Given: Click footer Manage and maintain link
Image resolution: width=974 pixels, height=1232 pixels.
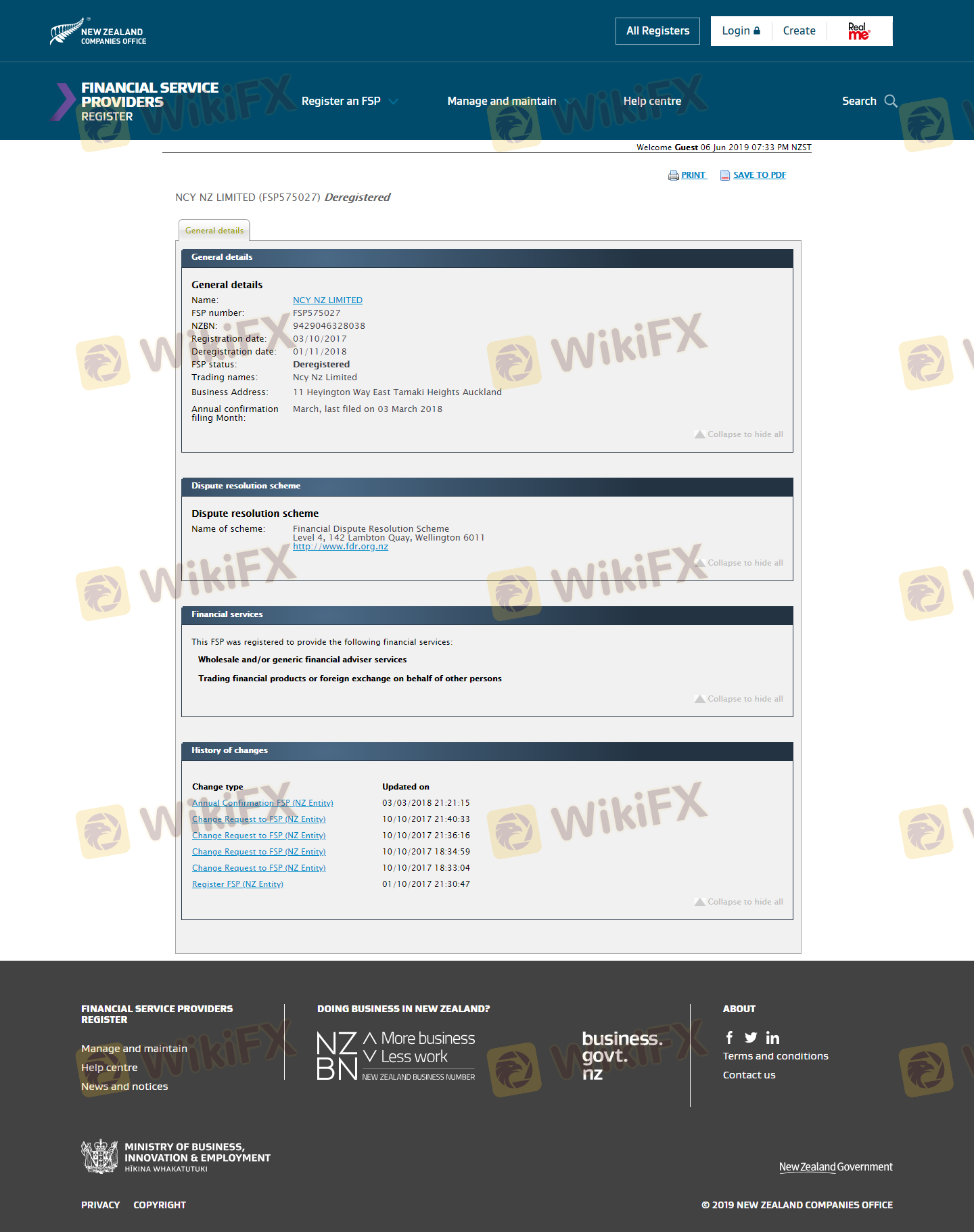Looking at the screenshot, I should tap(134, 1049).
